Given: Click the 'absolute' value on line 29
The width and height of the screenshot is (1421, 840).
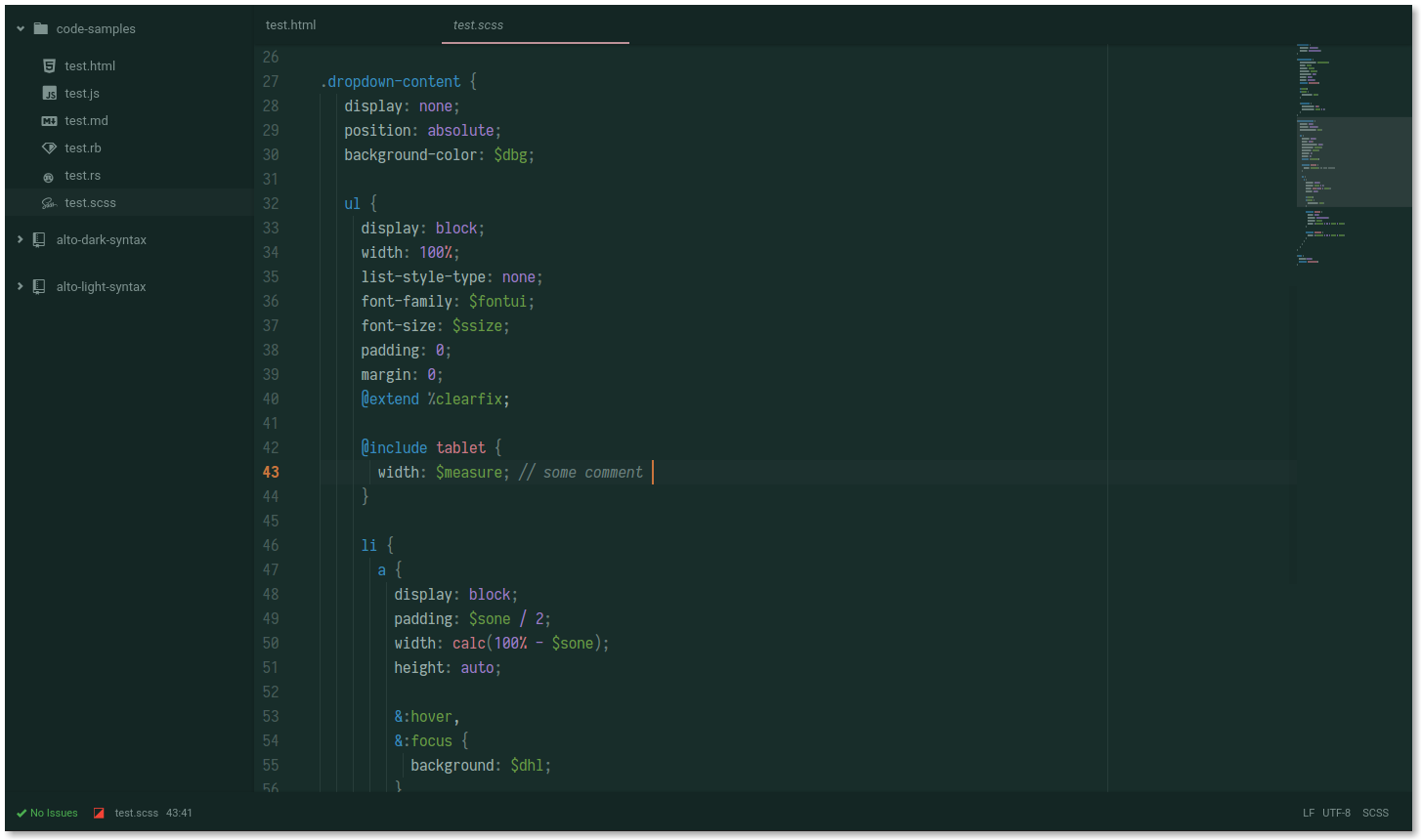Looking at the screenshot, I should click(x=460, y=130).
